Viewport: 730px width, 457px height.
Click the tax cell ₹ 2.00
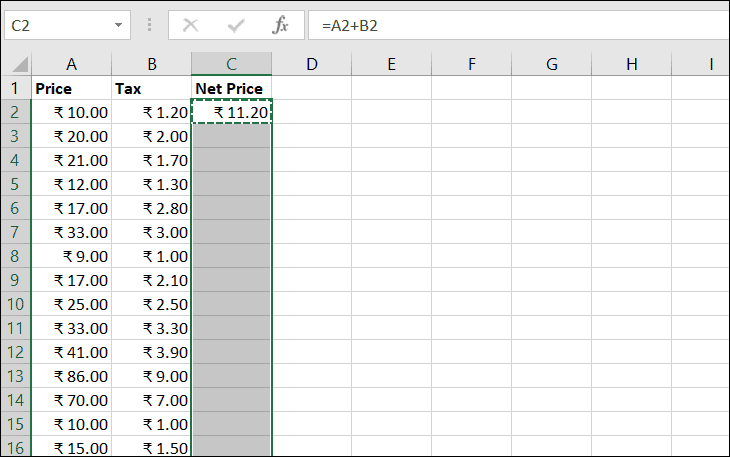click(x=151, y=136)
